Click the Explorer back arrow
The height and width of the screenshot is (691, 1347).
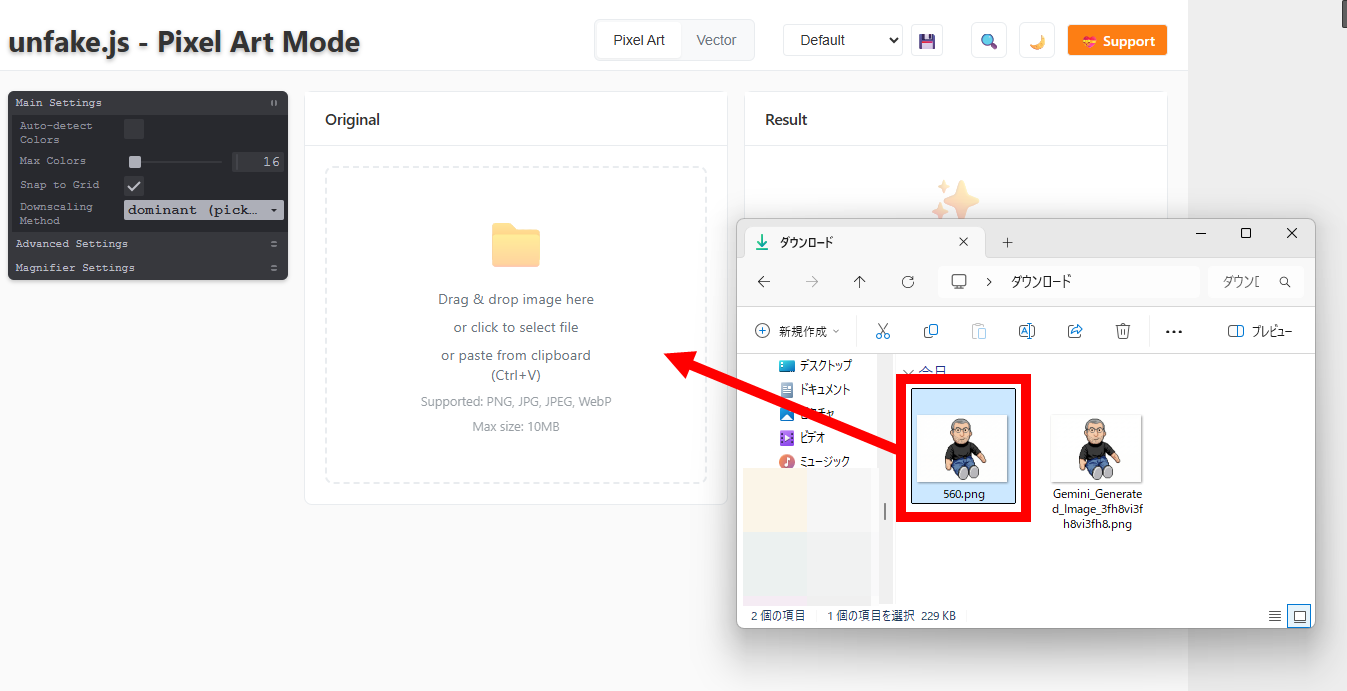tap(764, 282)
